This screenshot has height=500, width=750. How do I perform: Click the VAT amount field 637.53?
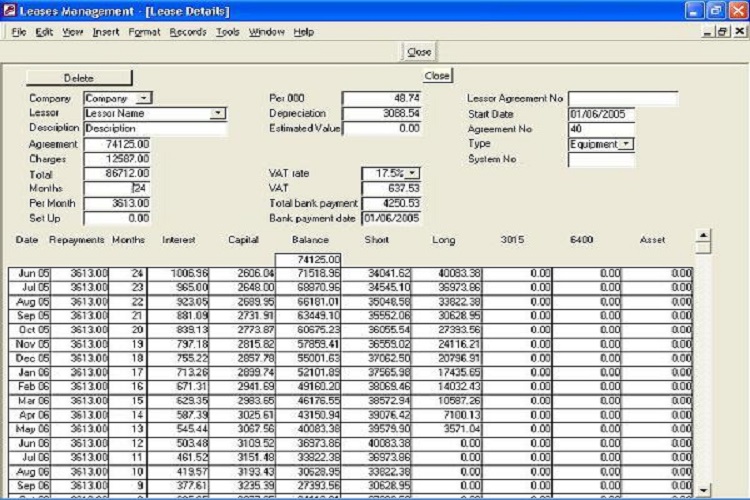click(391, 189)
